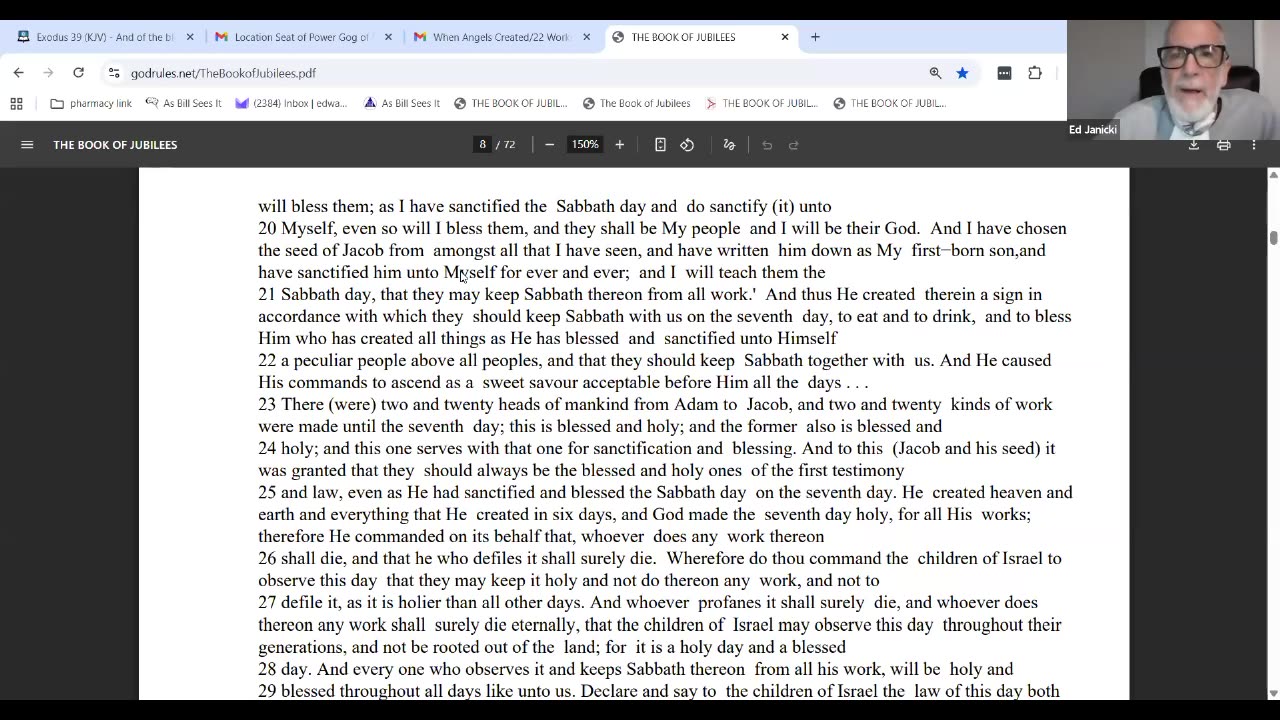This screenshot has height=720, width=1280.
Task: Close the When Angels Created tab
Action: click(586, 37)
